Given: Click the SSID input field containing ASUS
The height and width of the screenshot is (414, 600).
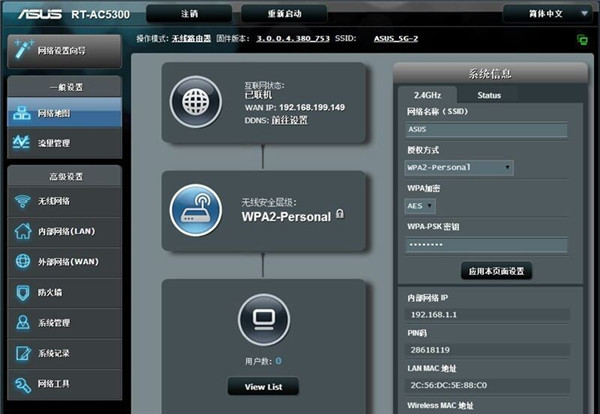Looking at the screenshot, I should tap(486, 129).
